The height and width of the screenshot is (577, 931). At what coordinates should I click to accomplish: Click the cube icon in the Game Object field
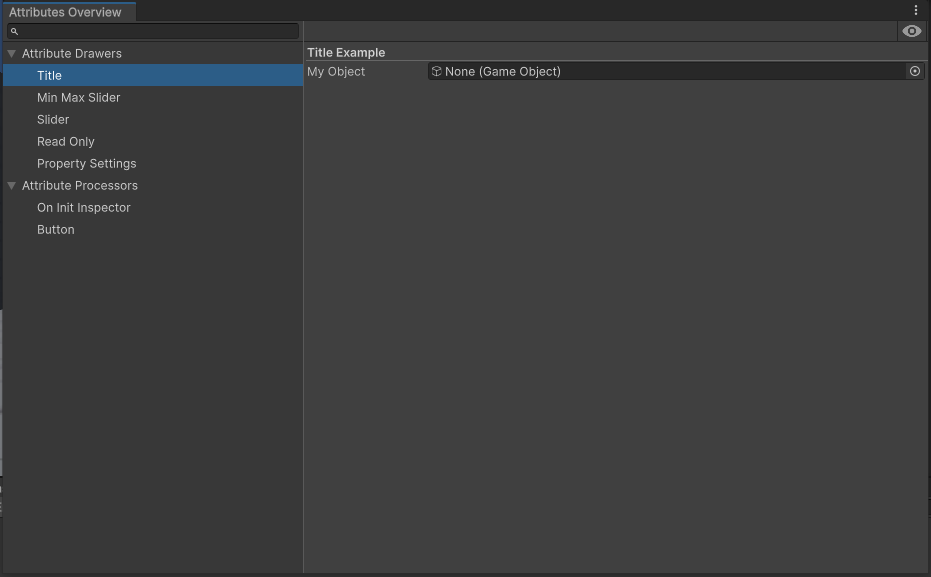[436, 71]
